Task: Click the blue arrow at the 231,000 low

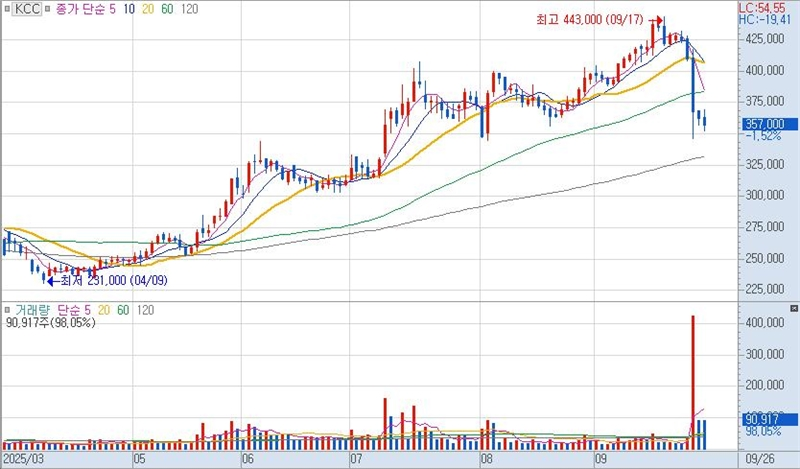Action: tap(55, 281)
